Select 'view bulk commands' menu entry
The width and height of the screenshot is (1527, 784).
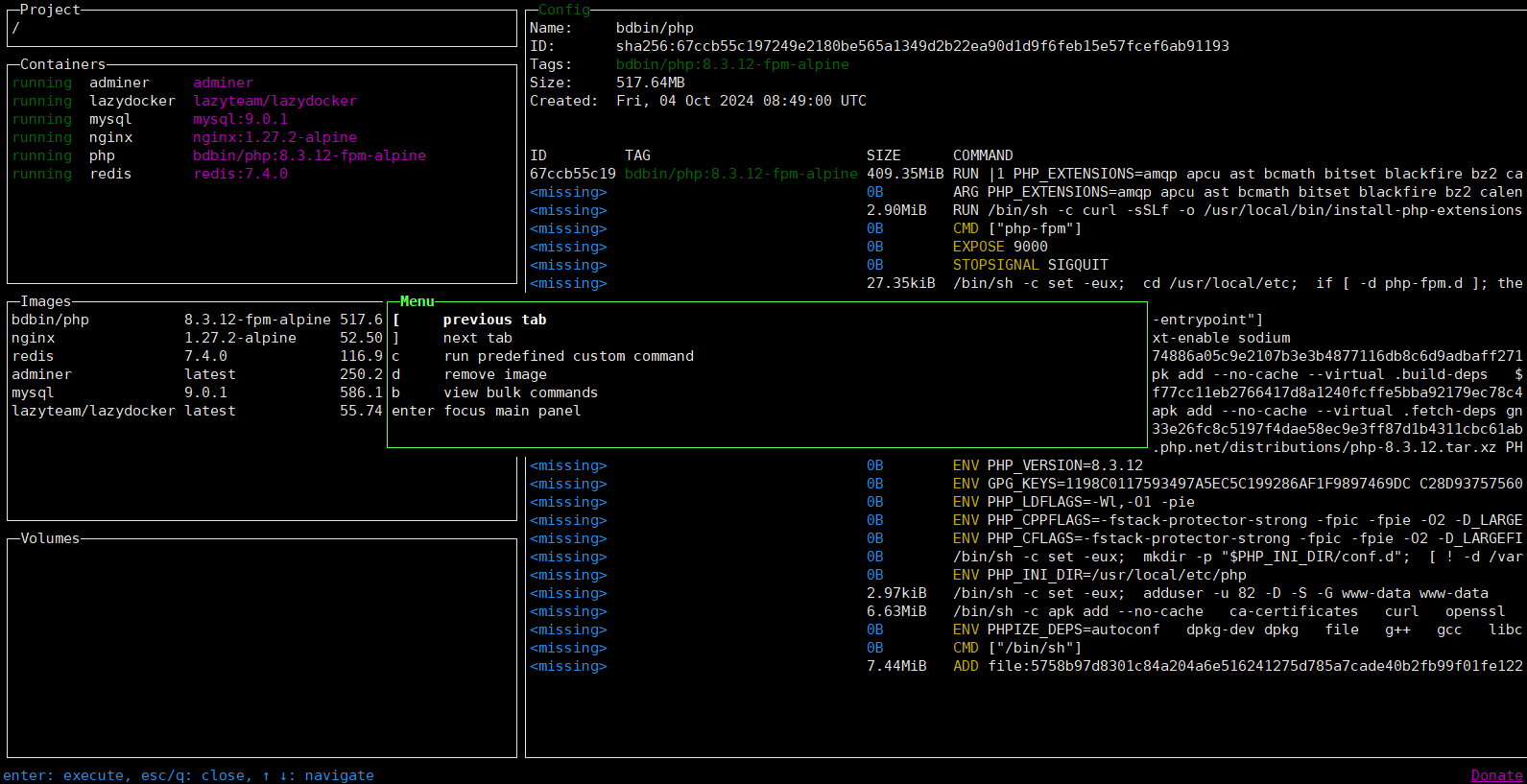767,392
